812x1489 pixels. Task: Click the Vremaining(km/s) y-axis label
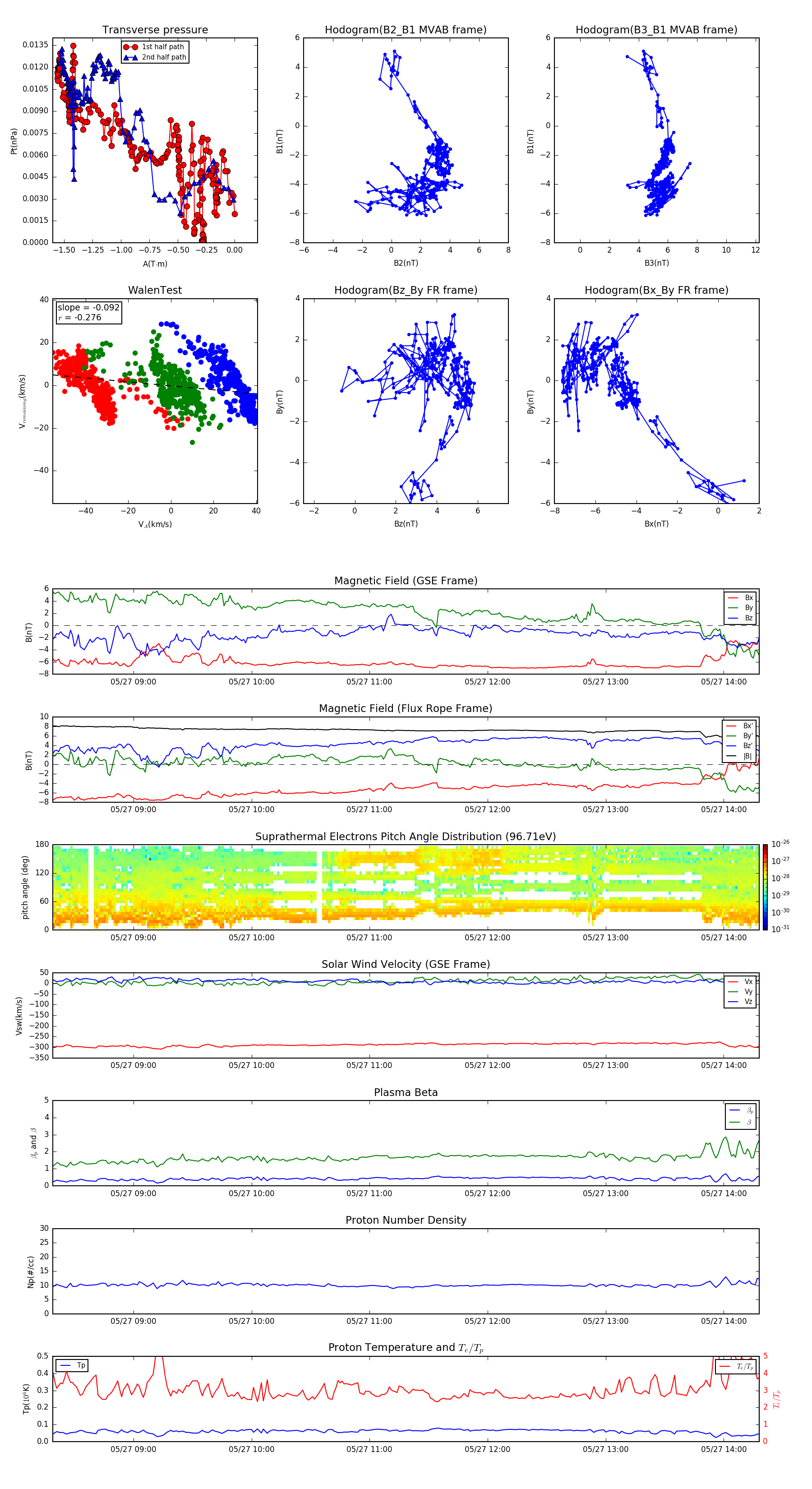point(22,401)
